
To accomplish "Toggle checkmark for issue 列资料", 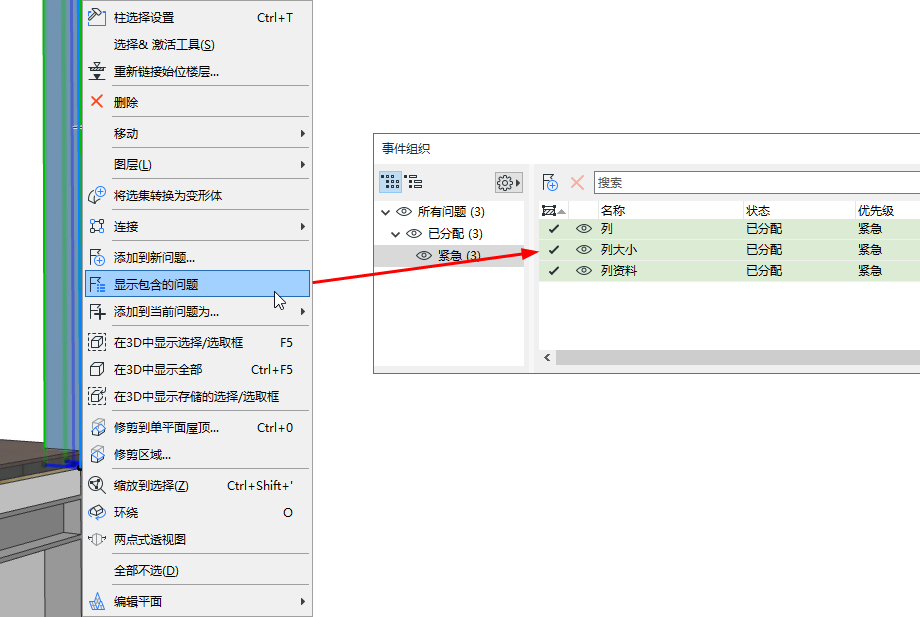I will (553, 270).
